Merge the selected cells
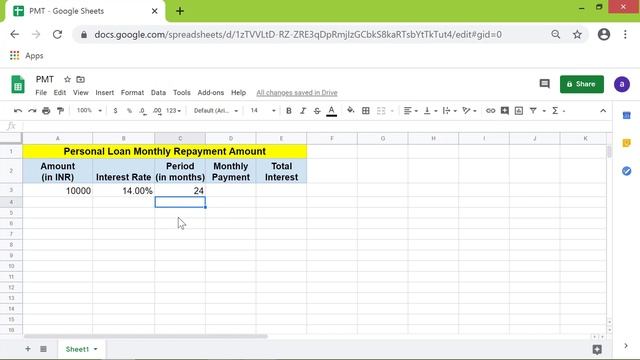Viewport: 640px width, 360px height. tap(381, 111)
